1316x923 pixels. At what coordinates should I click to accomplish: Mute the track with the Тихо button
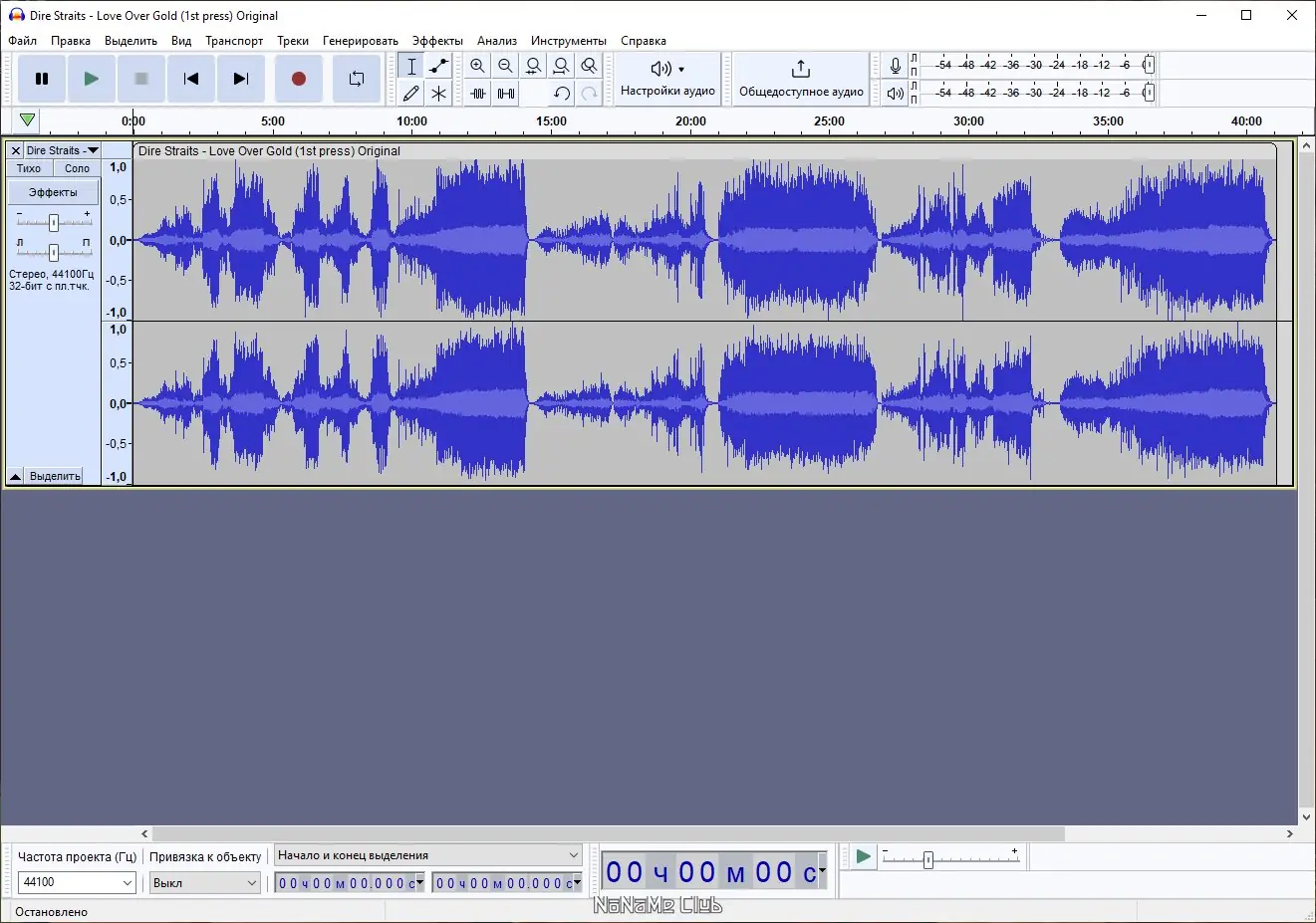pyautogui.click(x=29, y=168)
